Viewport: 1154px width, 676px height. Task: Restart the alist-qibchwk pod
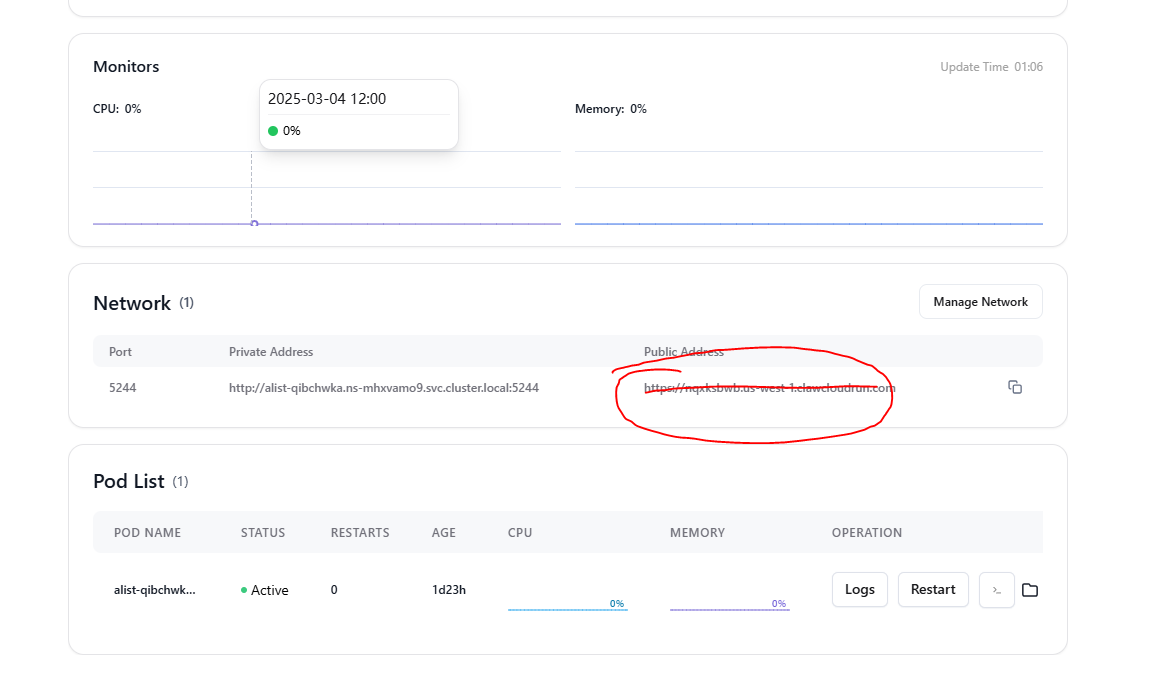click(932, 590)
